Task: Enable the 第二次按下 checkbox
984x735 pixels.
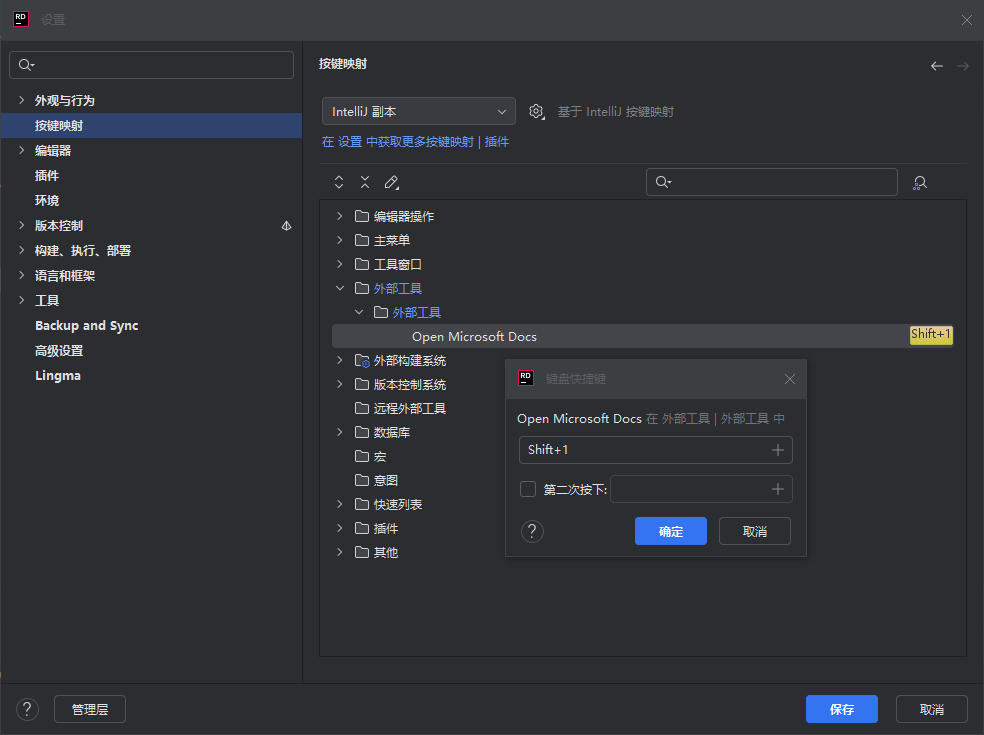Action: [528, 489]
